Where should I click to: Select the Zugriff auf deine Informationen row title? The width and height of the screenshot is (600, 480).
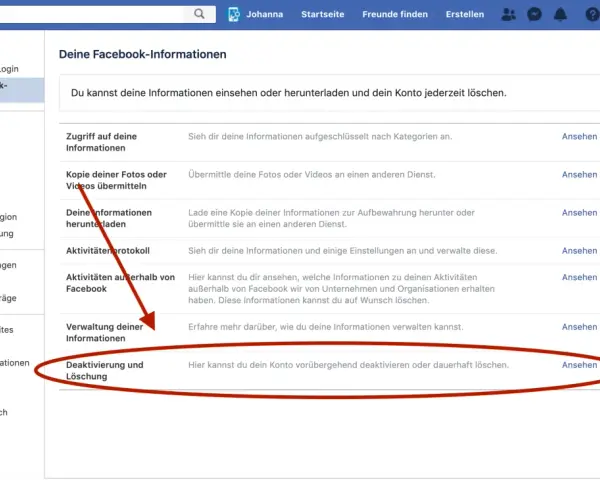coord(101,142)
